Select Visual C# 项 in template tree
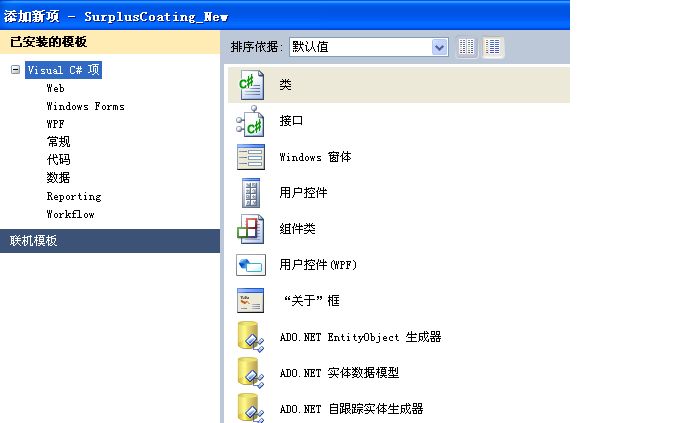Image resolution: width=683 pixels, height=423 pixels. [63, 70]
